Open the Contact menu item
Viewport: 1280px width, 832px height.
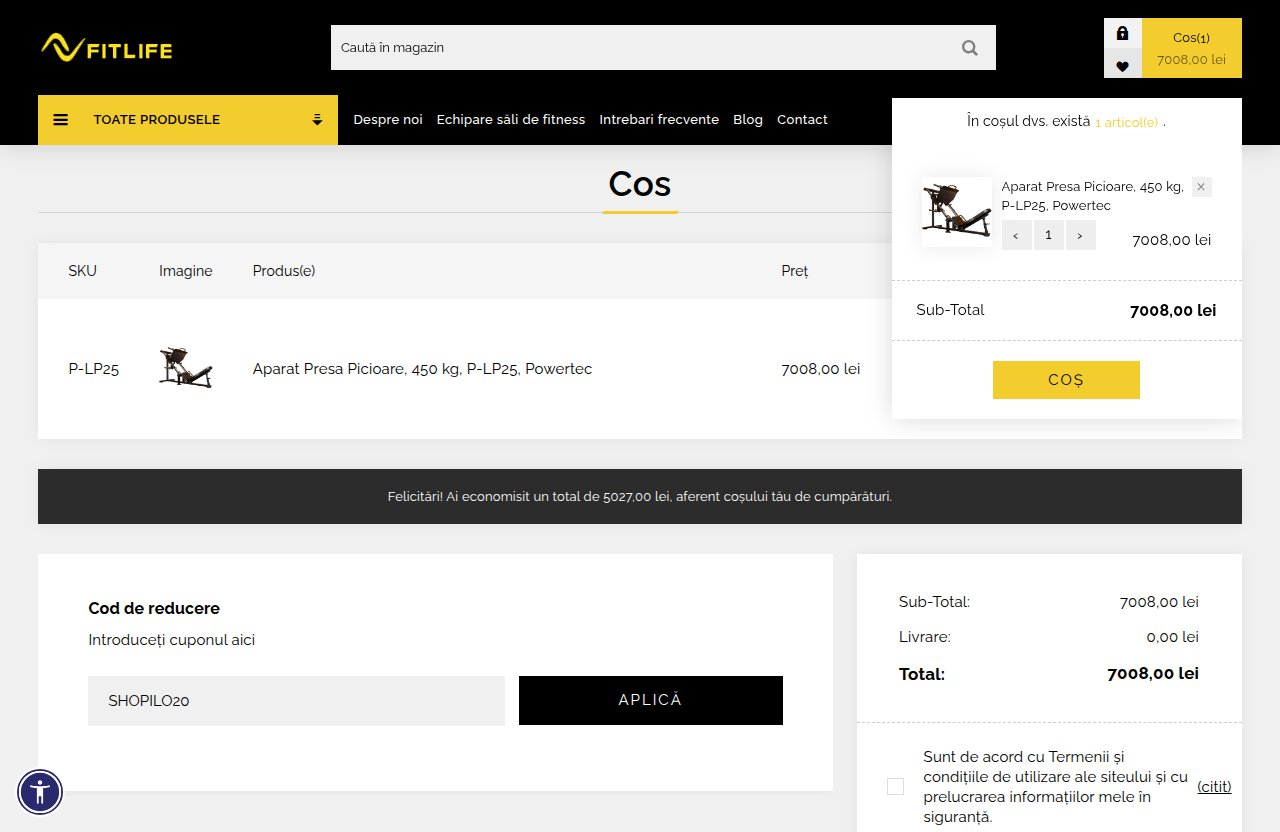click(802, 120)
